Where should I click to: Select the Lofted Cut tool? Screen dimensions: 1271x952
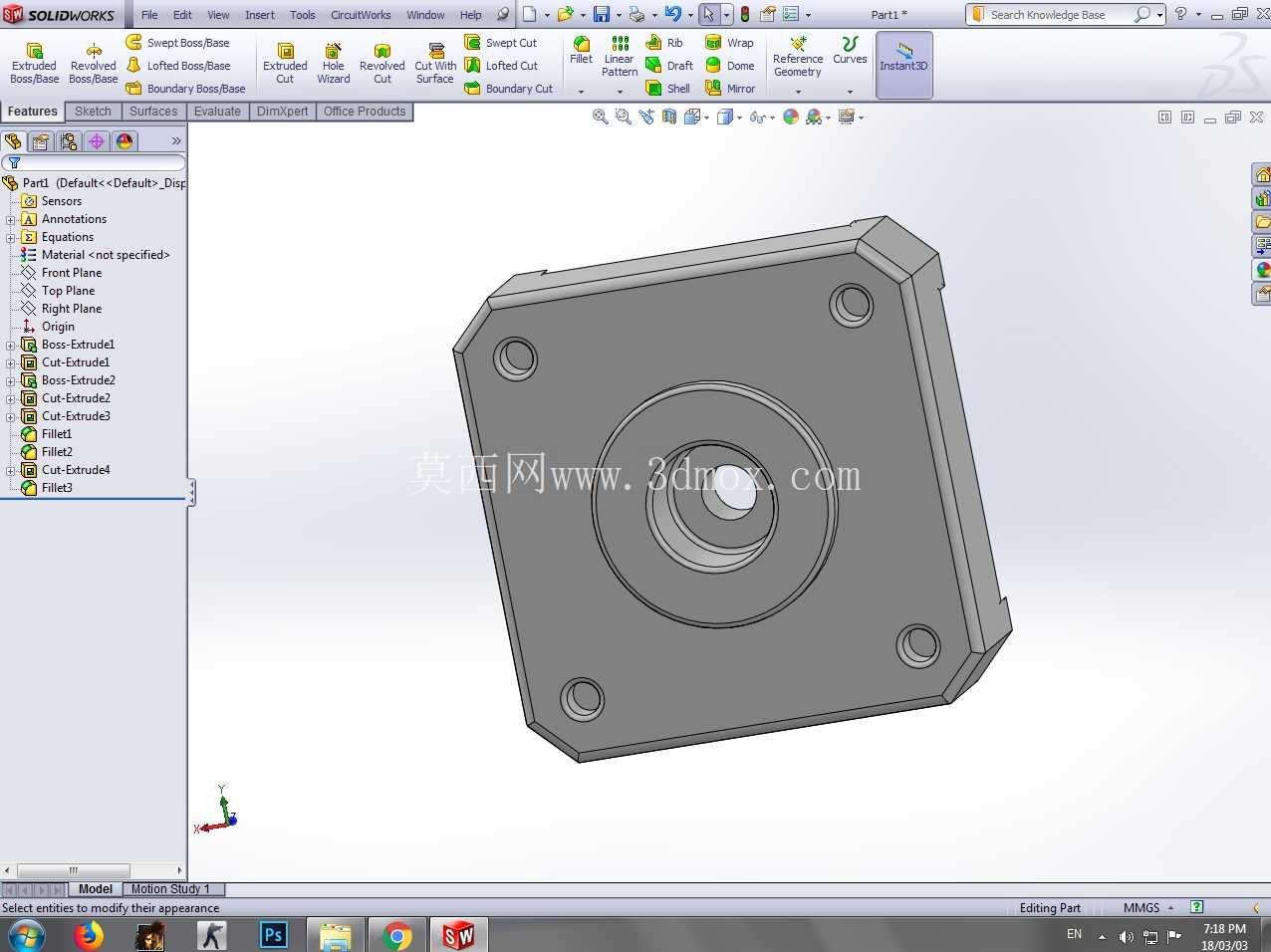click(x=501, y=66)
